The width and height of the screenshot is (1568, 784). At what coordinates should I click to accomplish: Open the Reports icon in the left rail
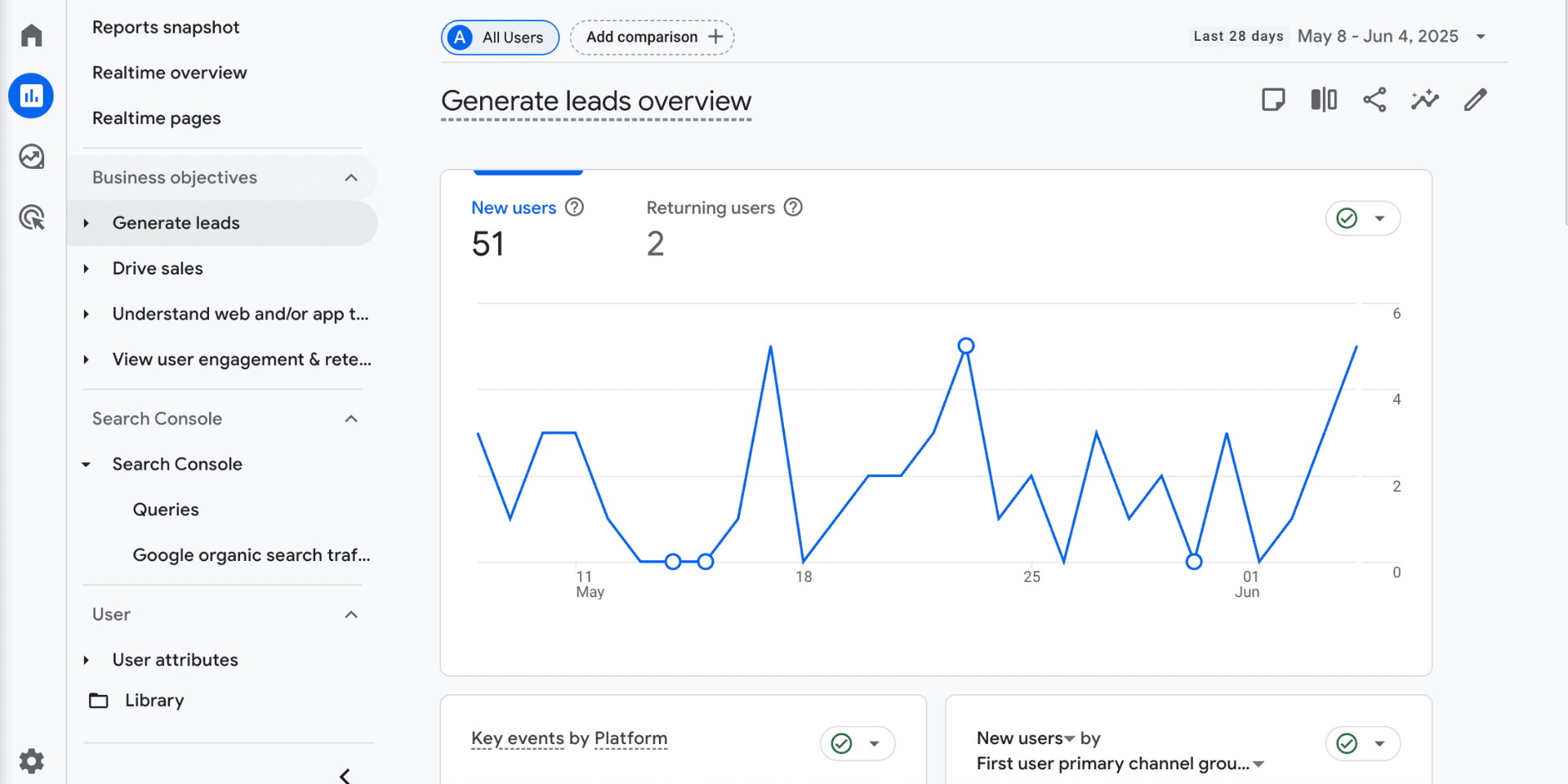31,96
